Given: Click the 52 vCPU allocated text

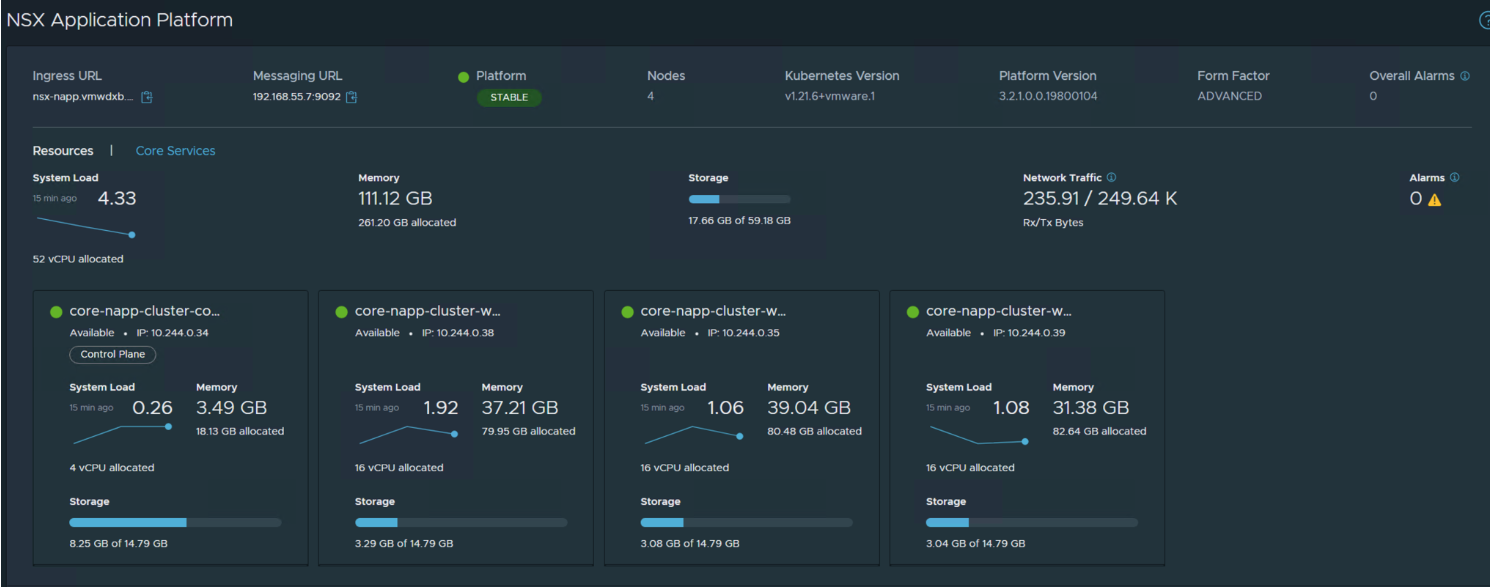Looking at the screenshot, I should [x=78, y=259].
